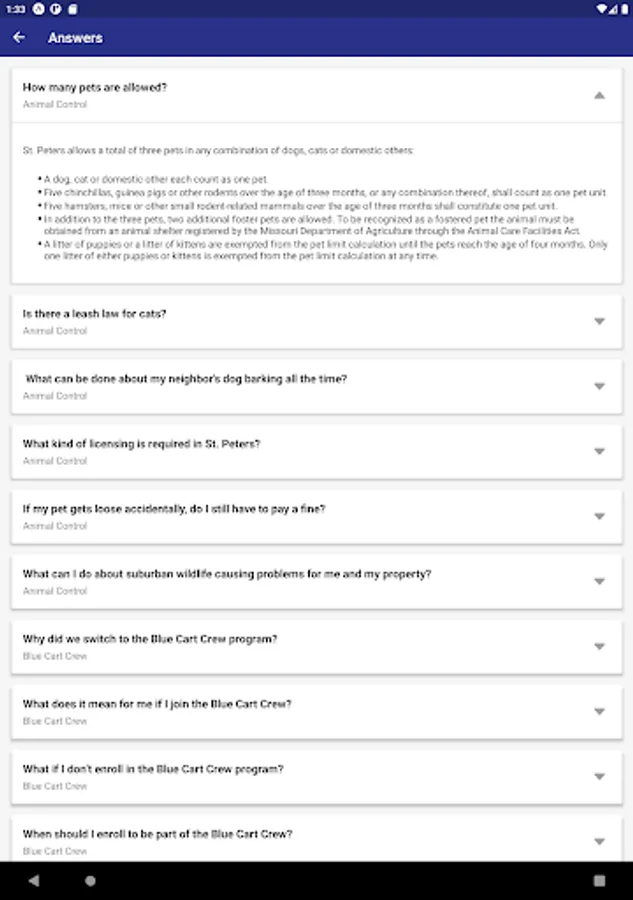Tap the 'Answers' header title
The image size is (633, 900).
pos(75,38)
